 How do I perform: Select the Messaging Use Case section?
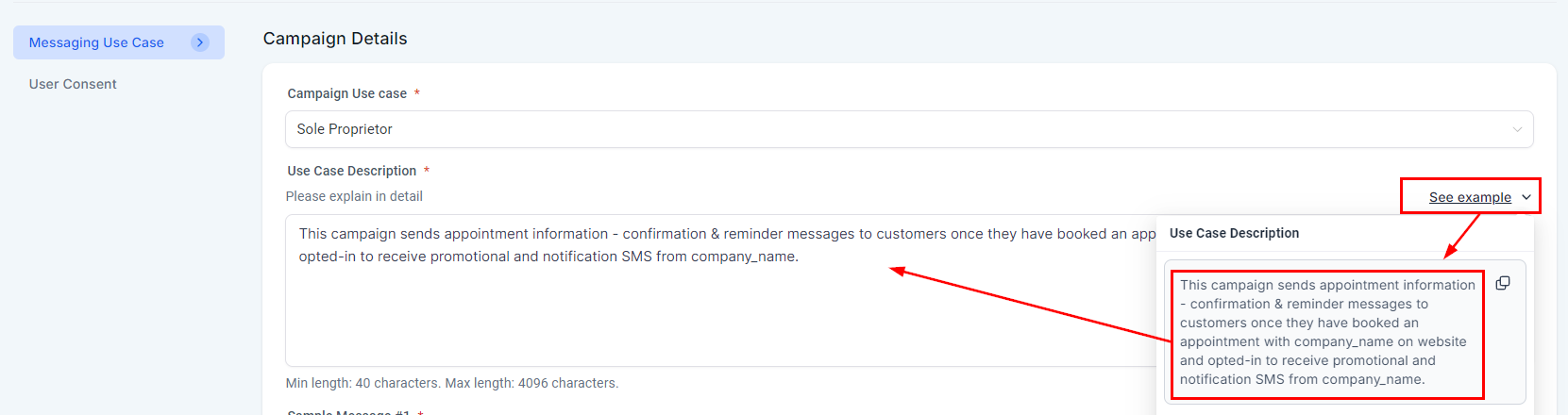(96, 42)
